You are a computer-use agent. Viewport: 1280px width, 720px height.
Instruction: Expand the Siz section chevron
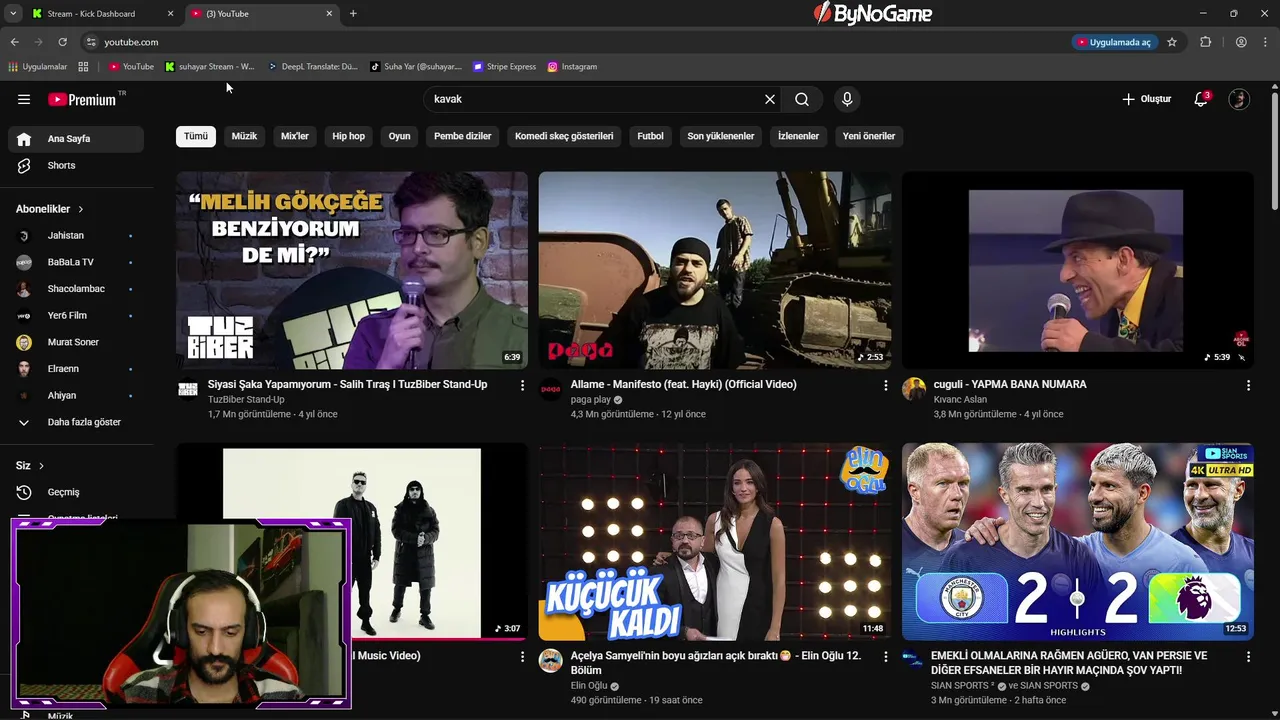pyautogui.click(x=42, y=466)
